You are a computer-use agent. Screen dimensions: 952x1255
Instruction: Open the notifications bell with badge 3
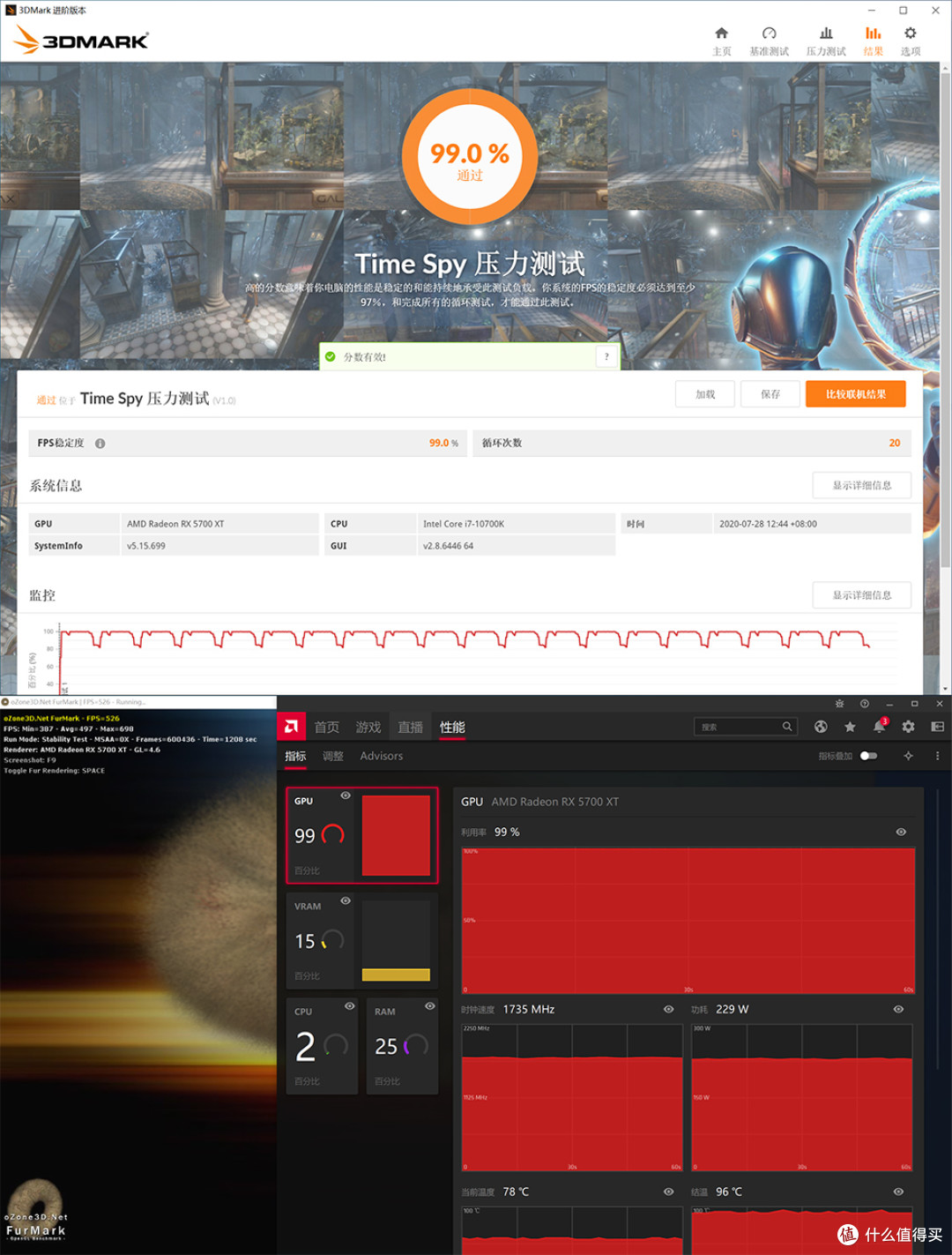click(880, 726)
